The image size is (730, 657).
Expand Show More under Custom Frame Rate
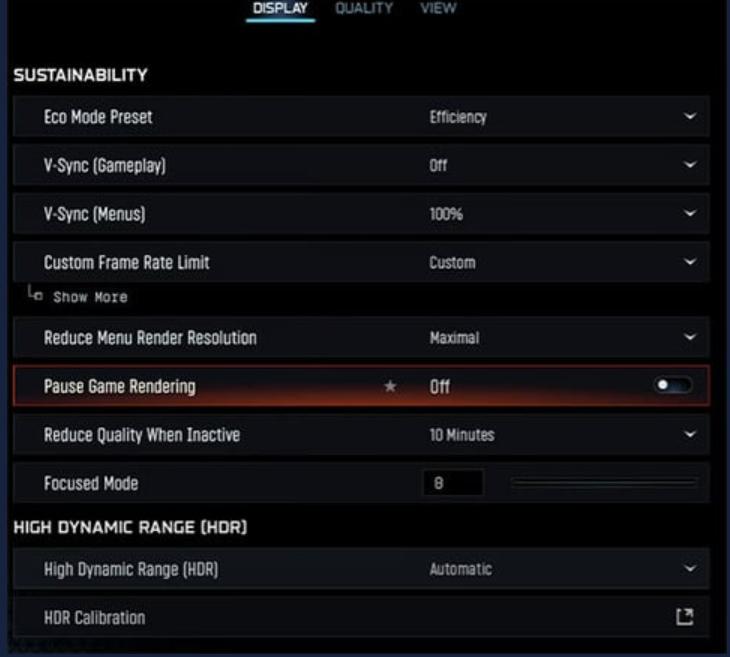click(x=90, y=297)
